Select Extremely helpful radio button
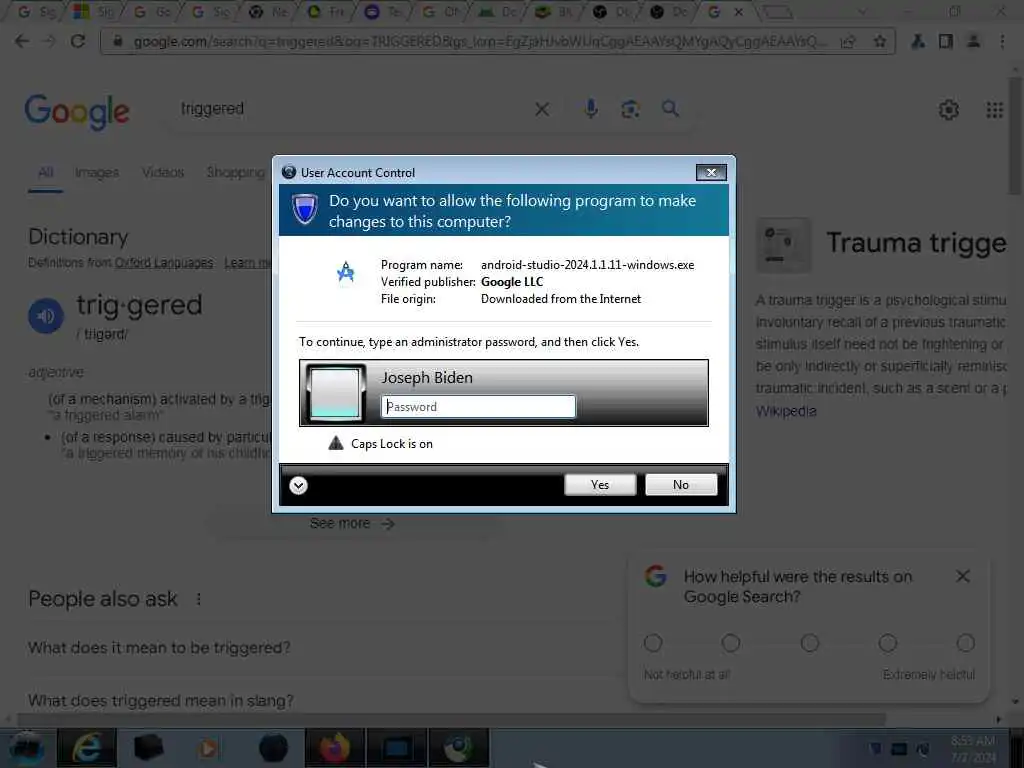 click(x=965, y=643)
